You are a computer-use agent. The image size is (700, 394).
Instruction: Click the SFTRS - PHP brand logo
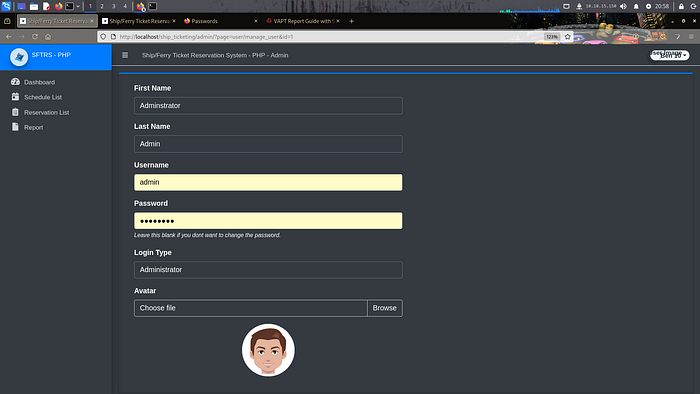pos(19,57)
